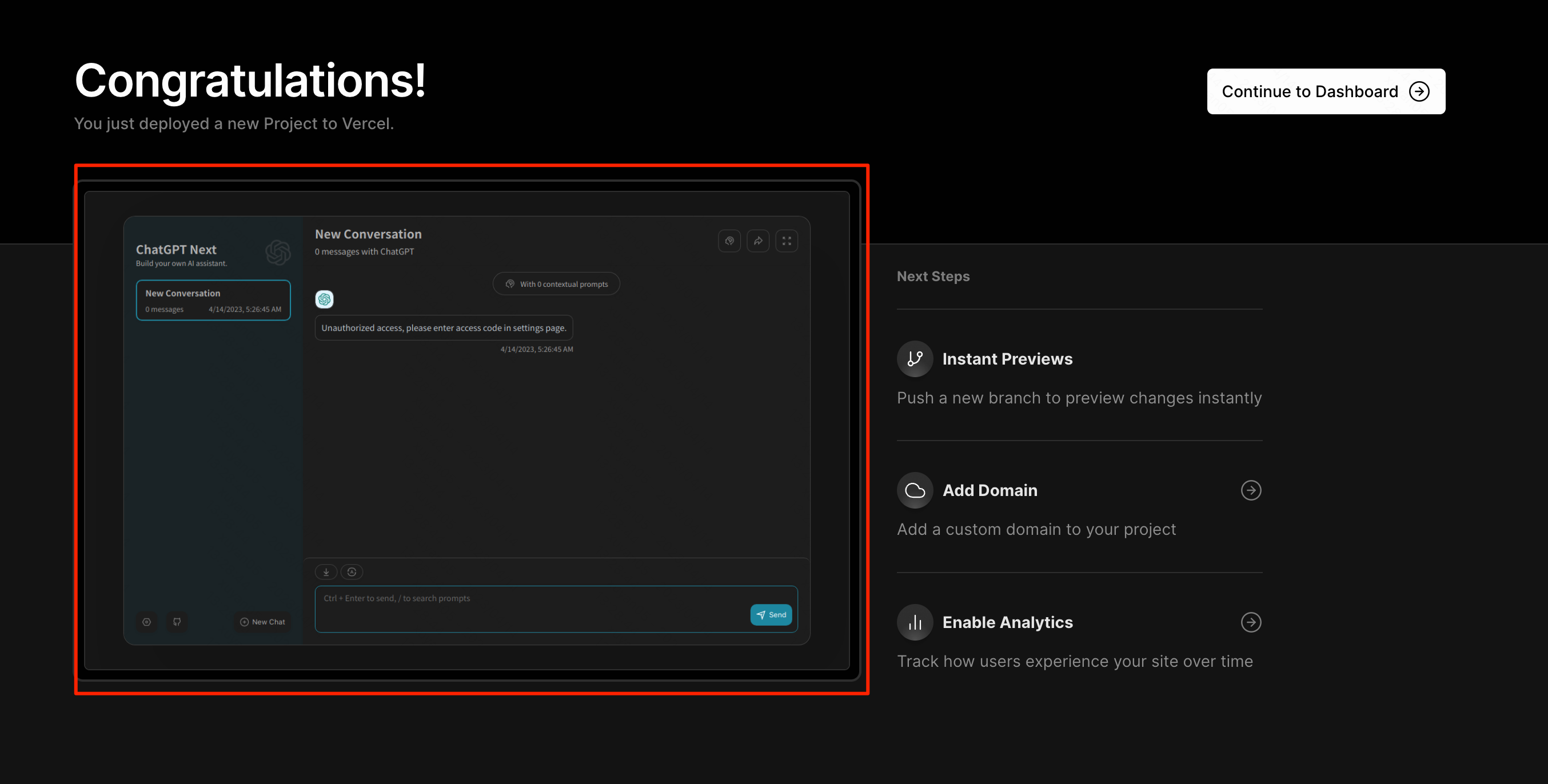
Task: Click the Add Domain arrow icon
Action: click(x=1251, y=490)
